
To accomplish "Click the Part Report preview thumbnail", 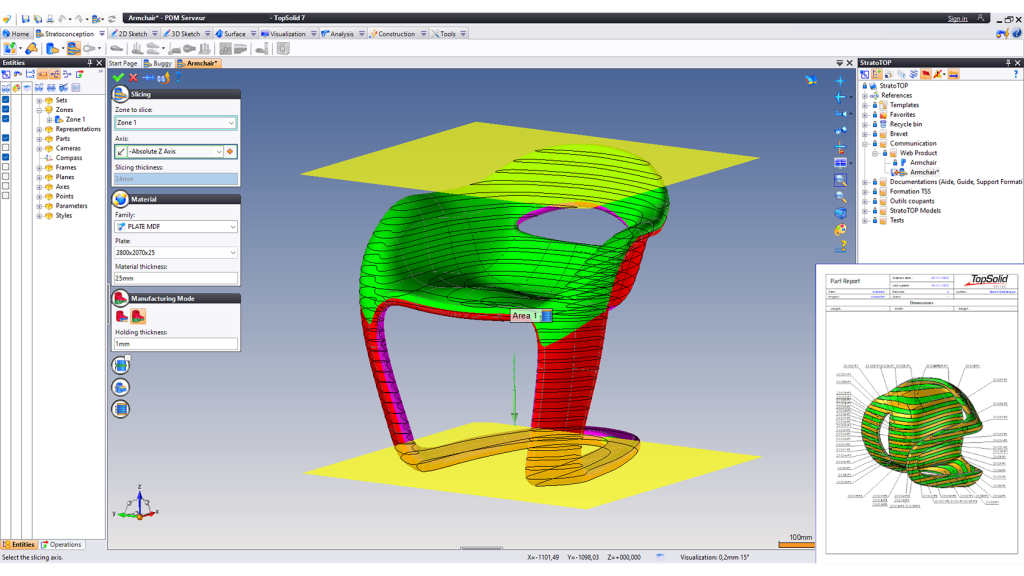I will [921, 413].
